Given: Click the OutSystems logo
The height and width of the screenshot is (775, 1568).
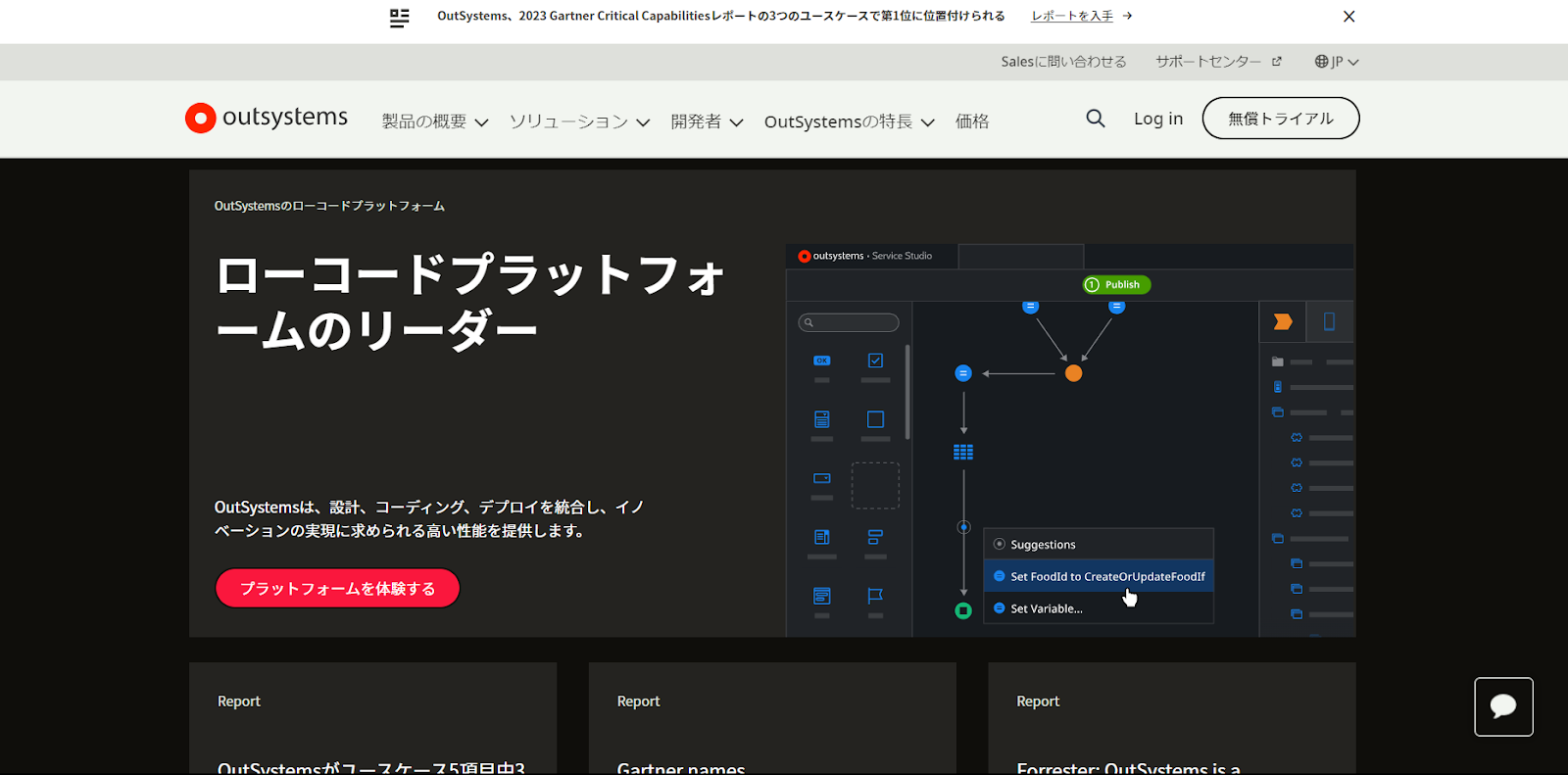Looking at the screenshot, I should tap(267, 118).
